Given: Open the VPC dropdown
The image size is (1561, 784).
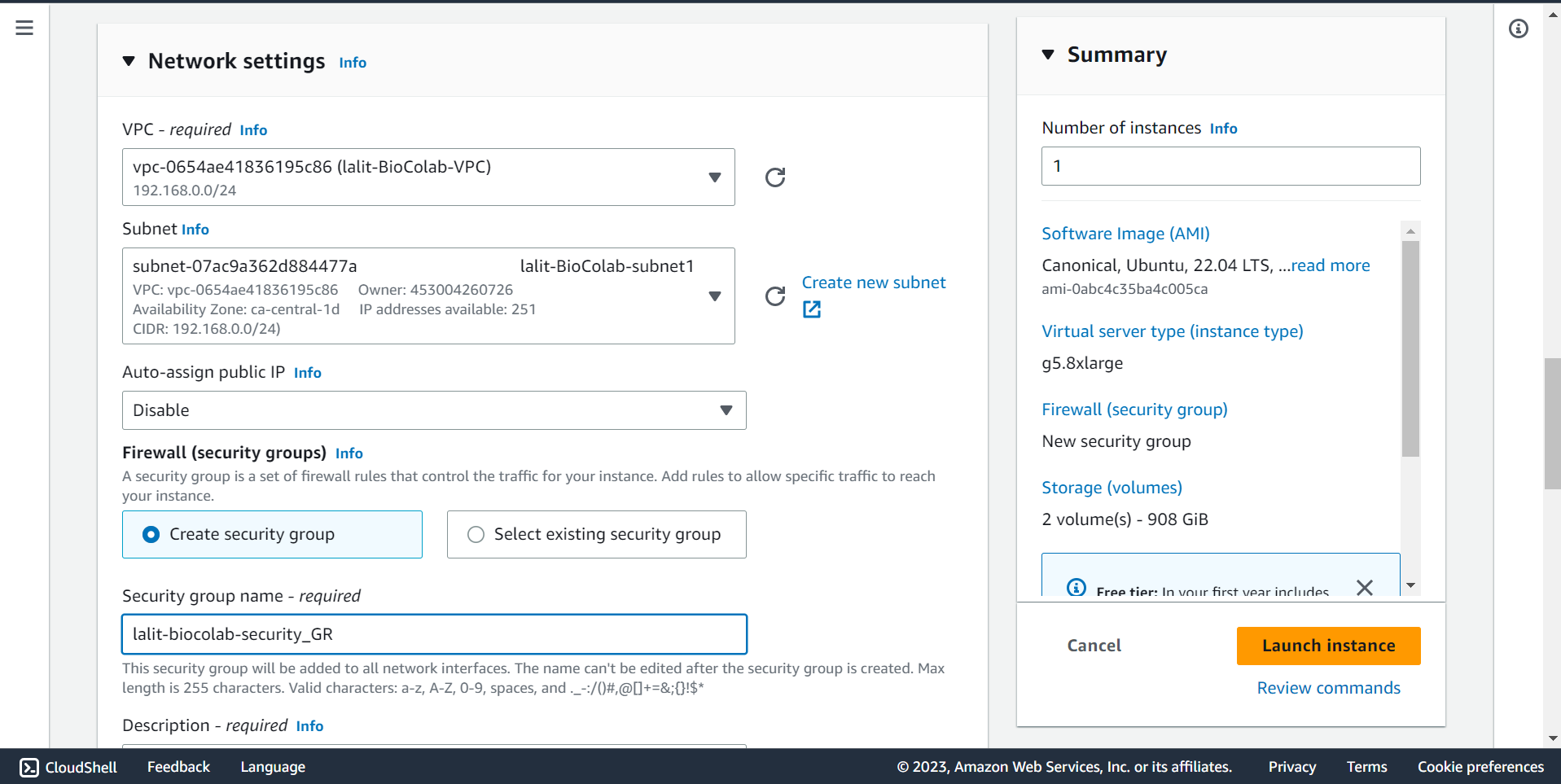Looking at the screenshot, I should click(428, 177).
